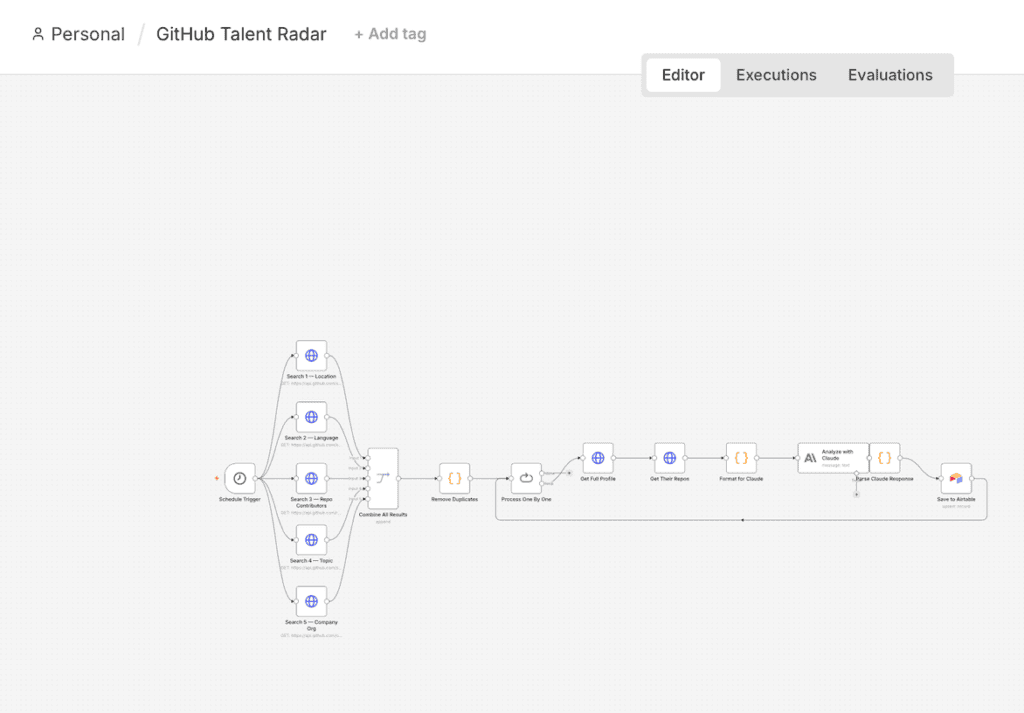Viewport: 1024px width, 713px height.
Task: Click the orange trigger bolt beside Schedule Trigger
Action: tap(217, 479)
